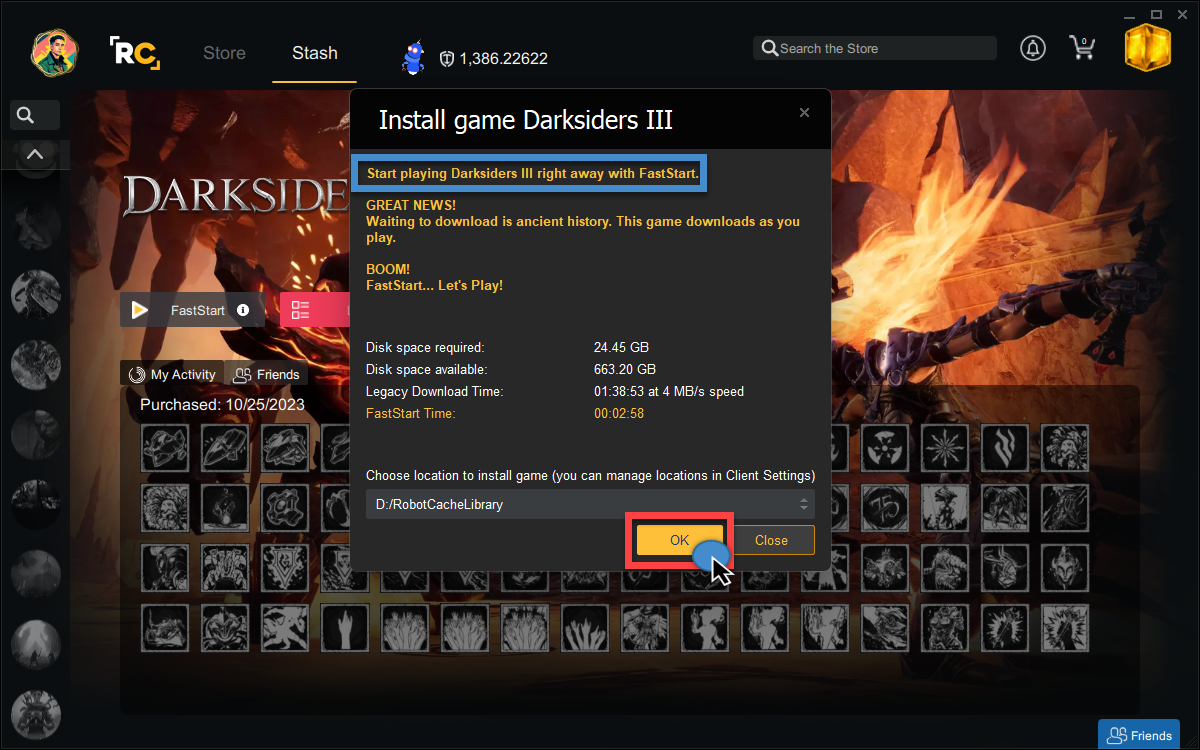The height and width of the screenshot is (750, 1200).
Task: Open notifications bell
Action: (x=1033, y=48)
